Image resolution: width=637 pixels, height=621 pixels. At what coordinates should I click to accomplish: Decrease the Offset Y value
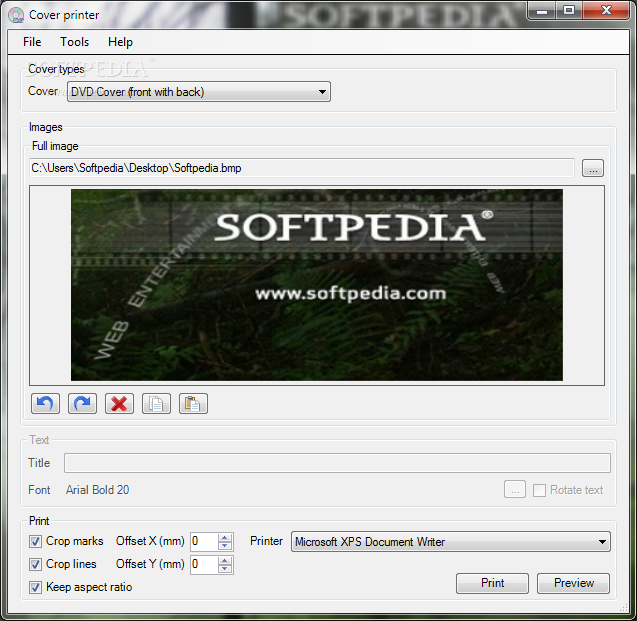click(225, 569)
